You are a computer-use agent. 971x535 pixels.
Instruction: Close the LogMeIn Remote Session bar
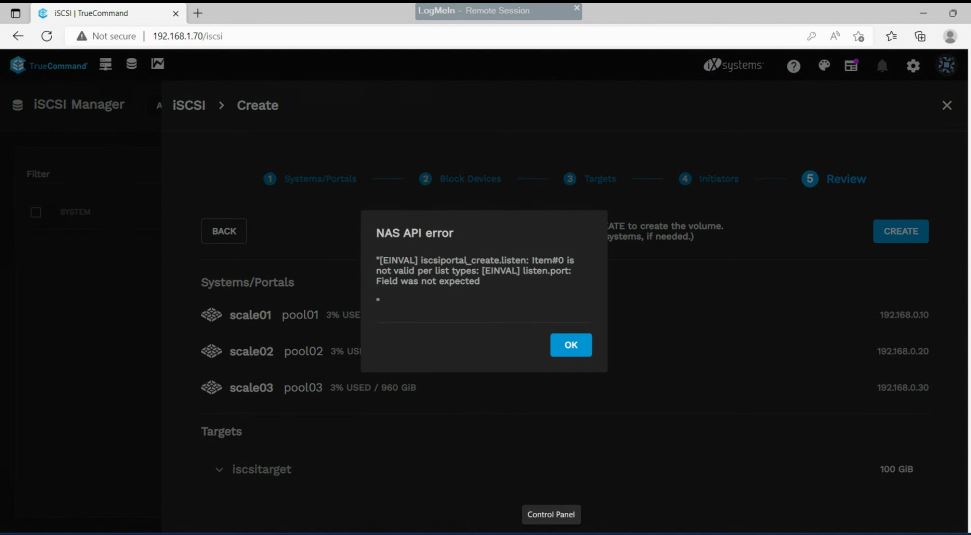[x=577, y=7]
